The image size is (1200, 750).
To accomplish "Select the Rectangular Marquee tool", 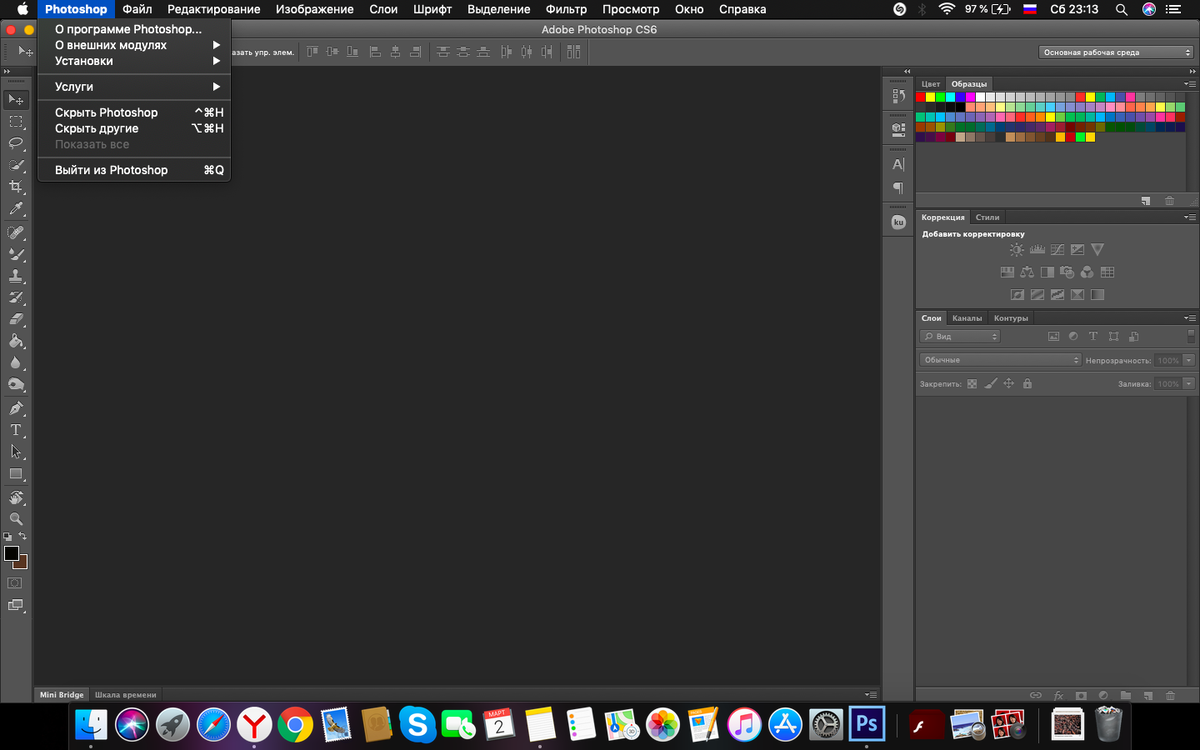I will pyautogui.click(x=16, y=122).
